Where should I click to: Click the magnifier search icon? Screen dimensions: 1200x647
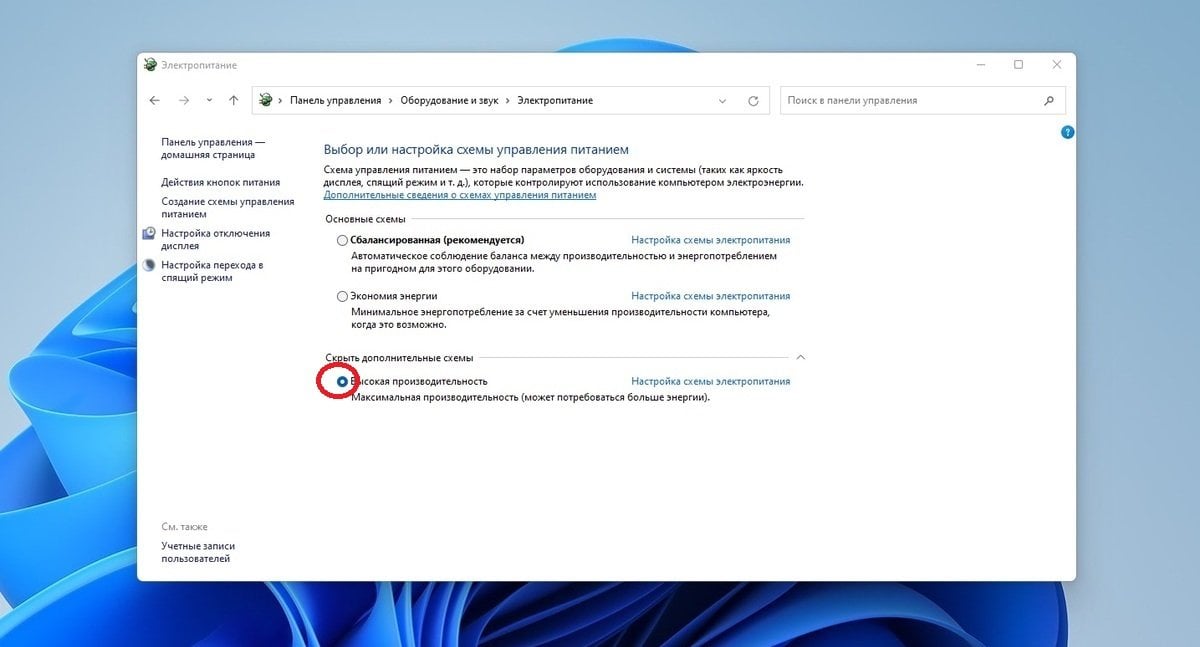tap(1049, 100)
